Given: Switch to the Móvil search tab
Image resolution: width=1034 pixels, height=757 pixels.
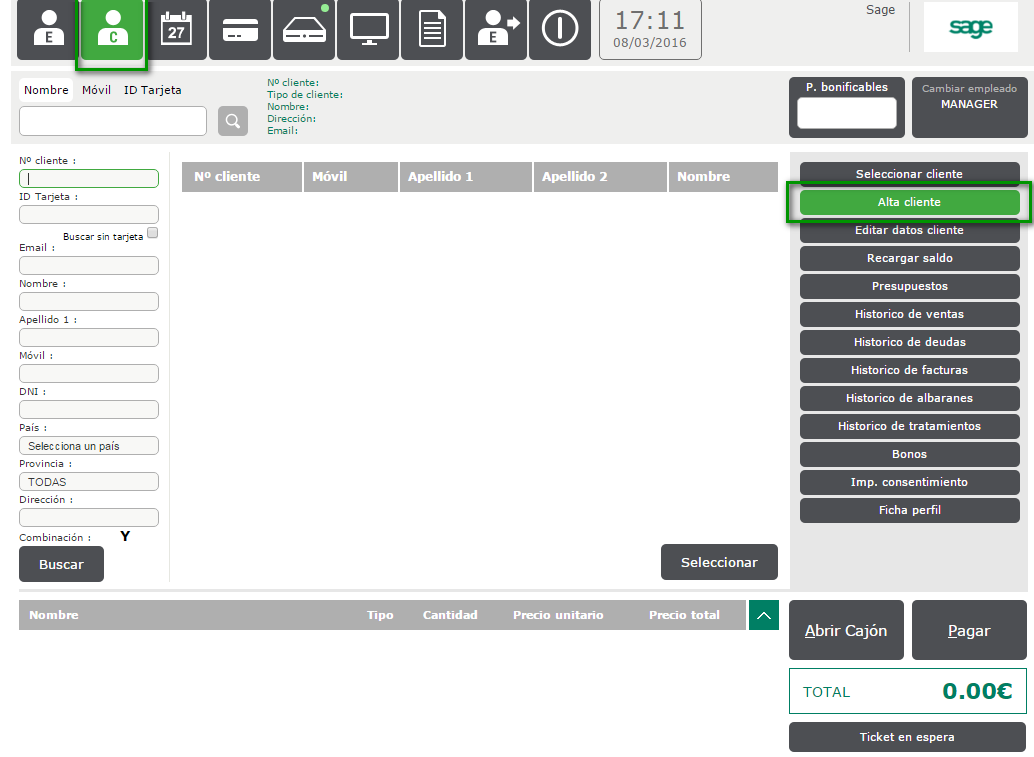Looking at the screenshot, I should (x=96, y=90).
